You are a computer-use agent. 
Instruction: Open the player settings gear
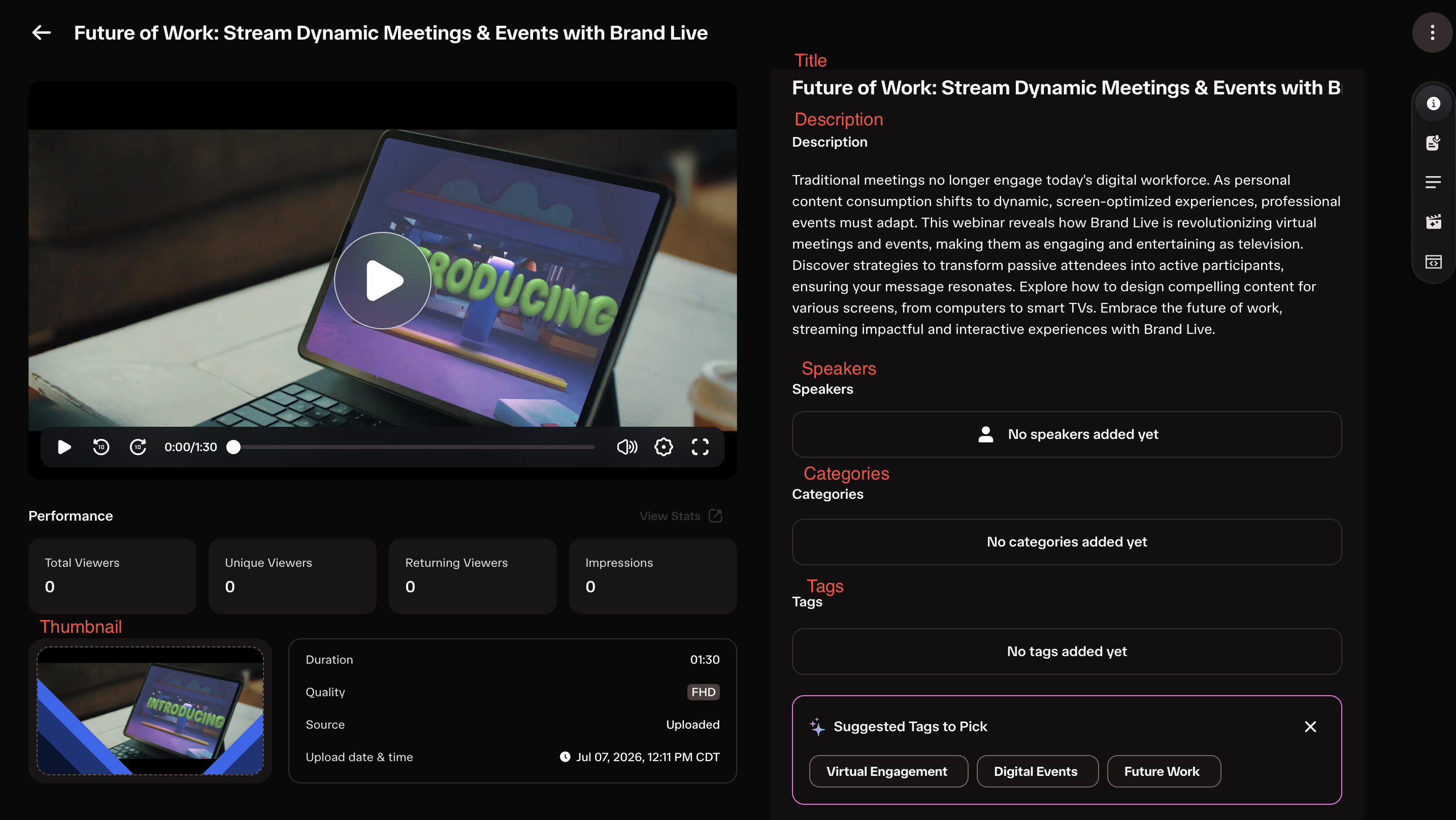click(x=664, y=447)
